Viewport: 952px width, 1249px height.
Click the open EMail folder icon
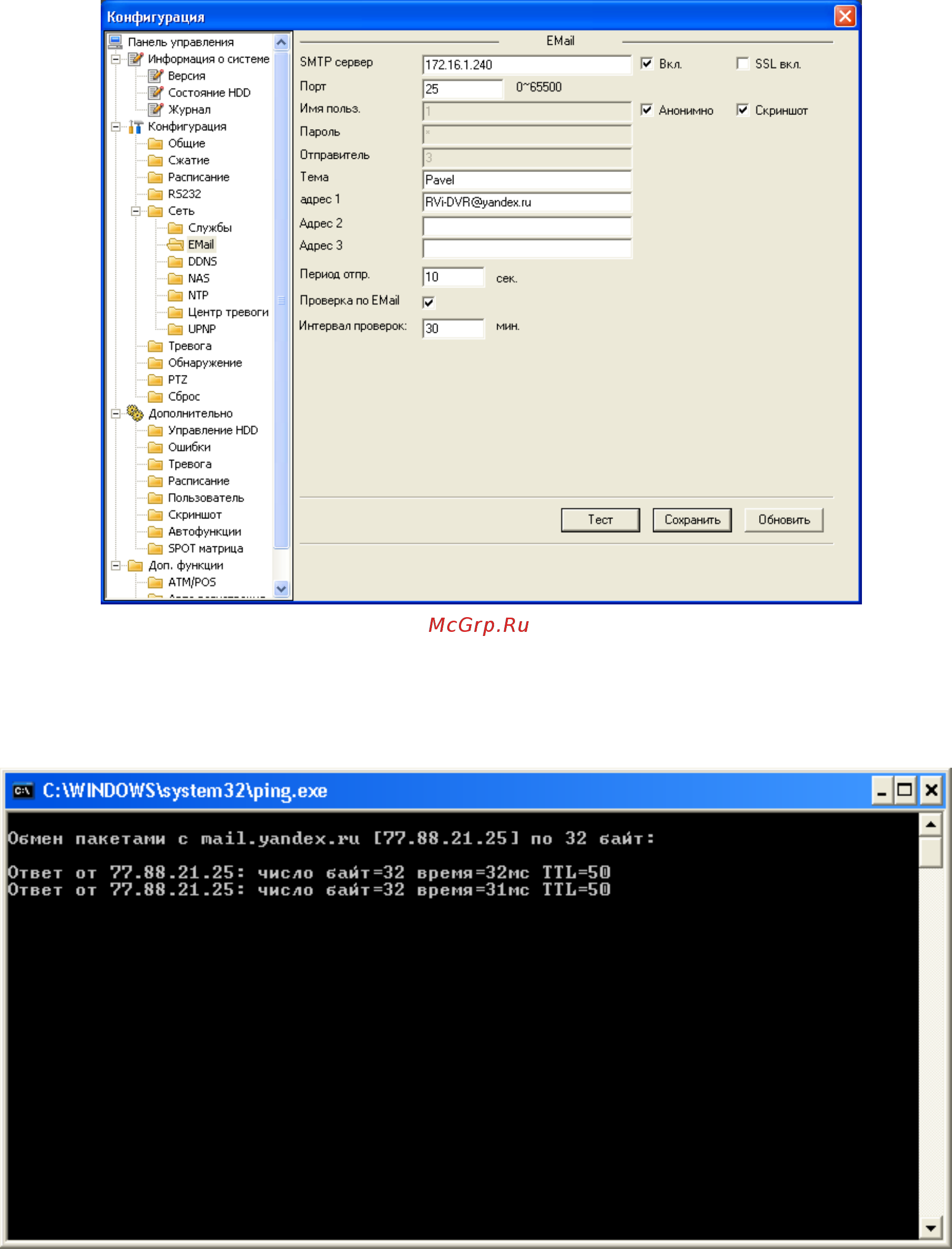pyautogui.click(x=176, y=245)
